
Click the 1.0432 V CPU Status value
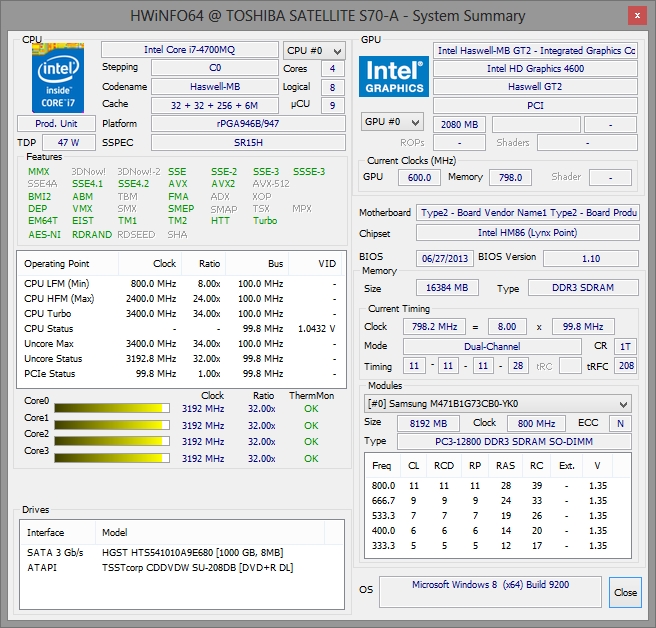coord(316,329)
